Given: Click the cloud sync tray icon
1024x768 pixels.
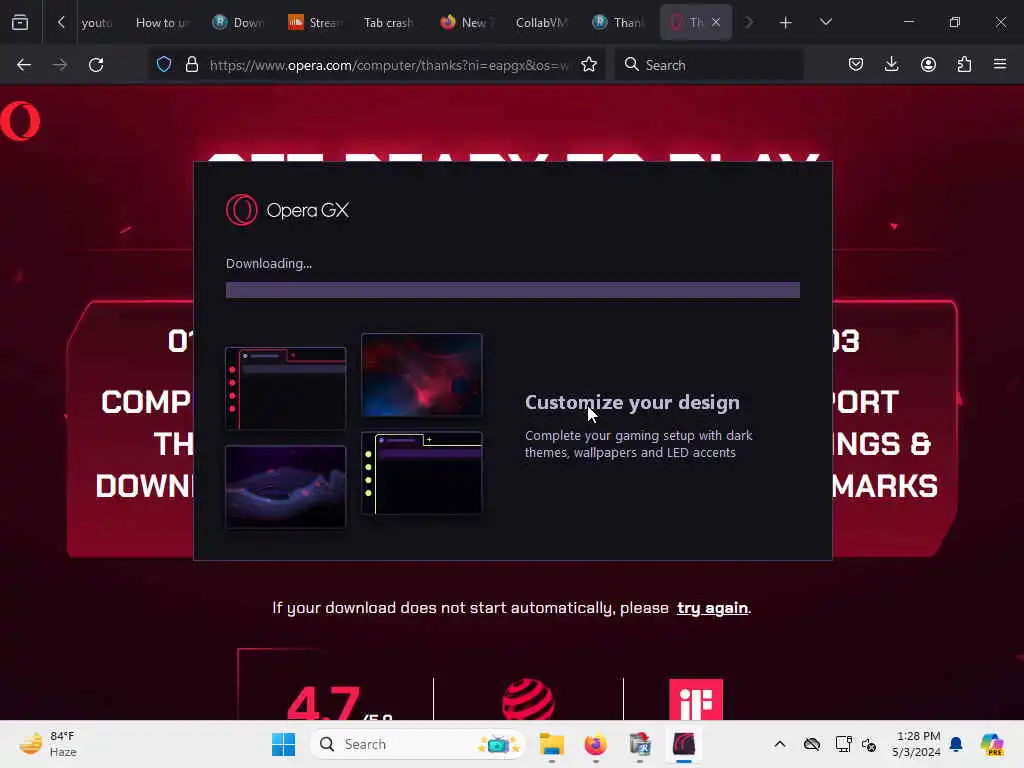Looking at the screenshot, I should click(812, 744).
